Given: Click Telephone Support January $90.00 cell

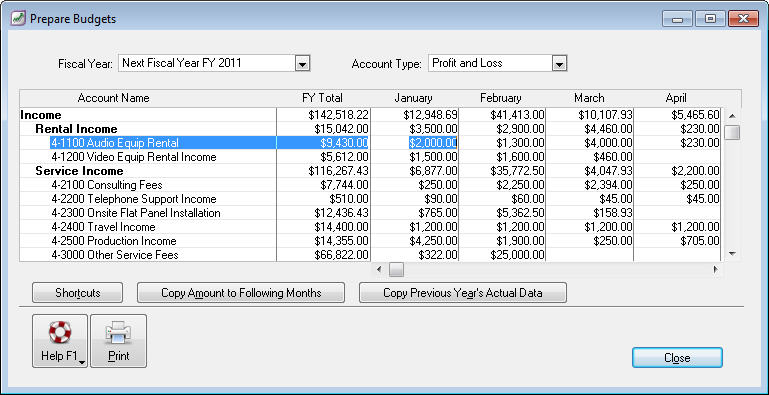Looking at the screenshot, I should coord(414,199).
